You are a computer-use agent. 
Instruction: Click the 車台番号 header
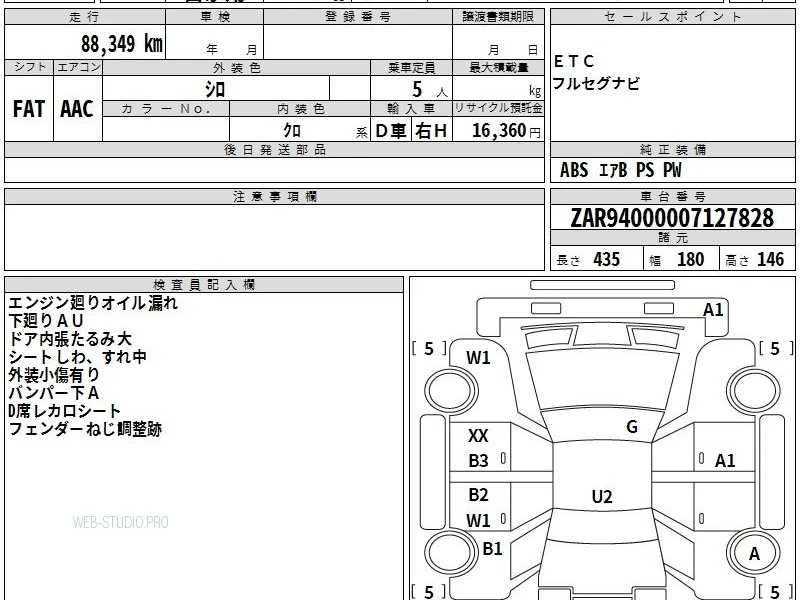tap(672, 196)
